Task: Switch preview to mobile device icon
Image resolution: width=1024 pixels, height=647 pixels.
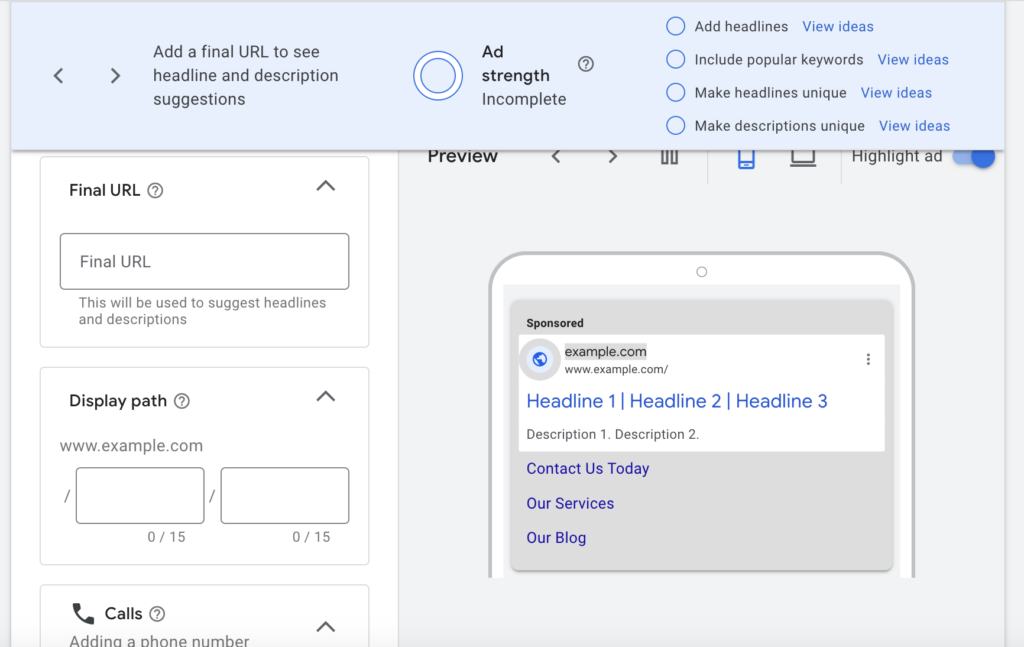Action: click(746, 157)
